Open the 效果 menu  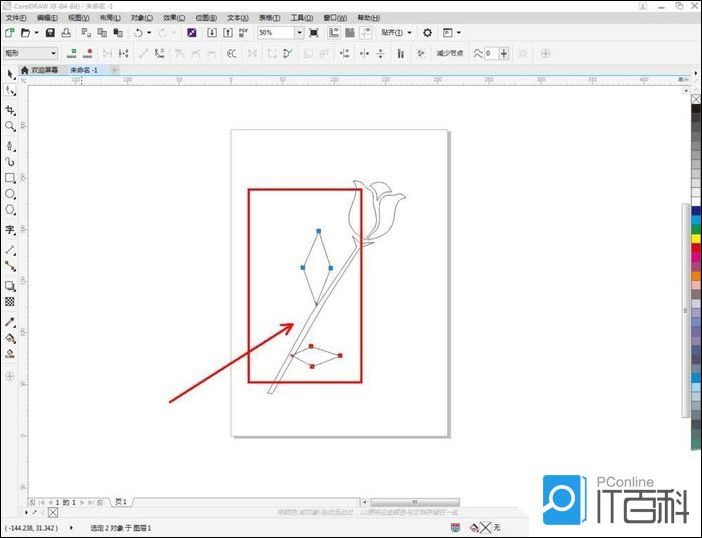coord(174,18)
